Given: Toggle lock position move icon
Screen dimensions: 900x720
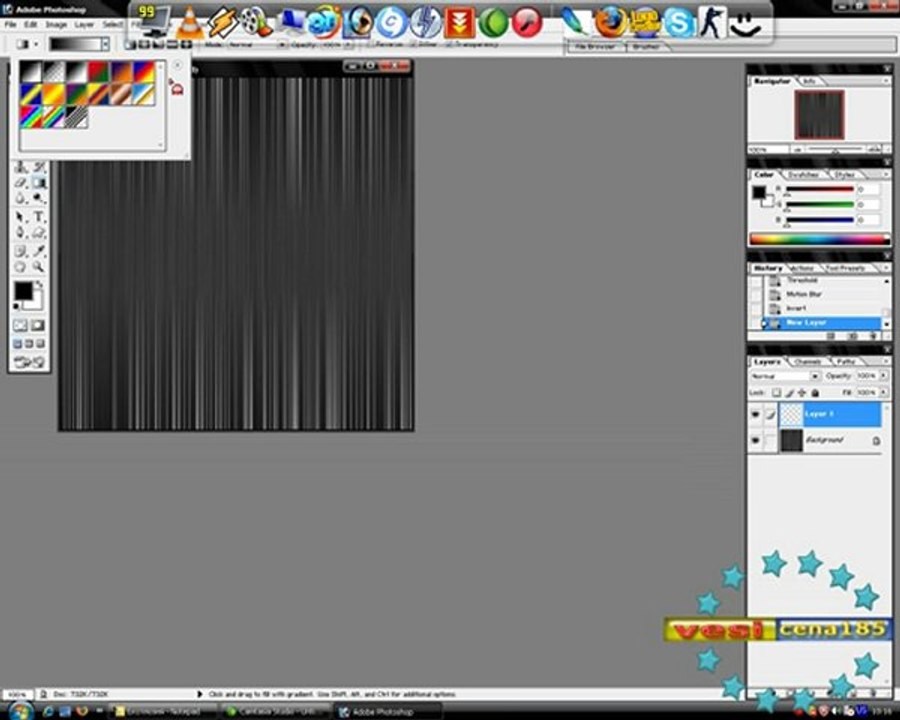Looking at the screenshot, I should (802, 393).
